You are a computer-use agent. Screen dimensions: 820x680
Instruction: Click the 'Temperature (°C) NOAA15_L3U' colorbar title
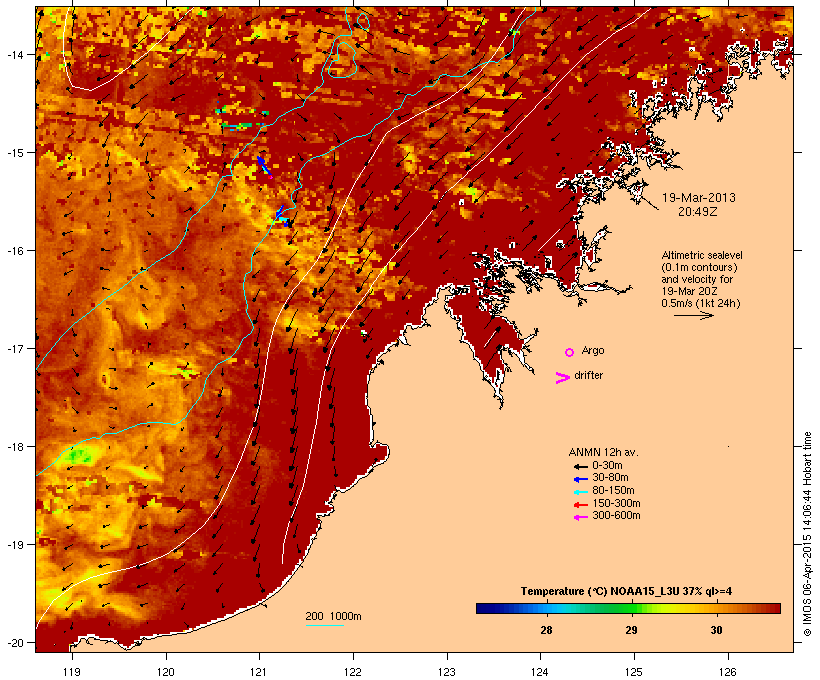tap(600, 592)
